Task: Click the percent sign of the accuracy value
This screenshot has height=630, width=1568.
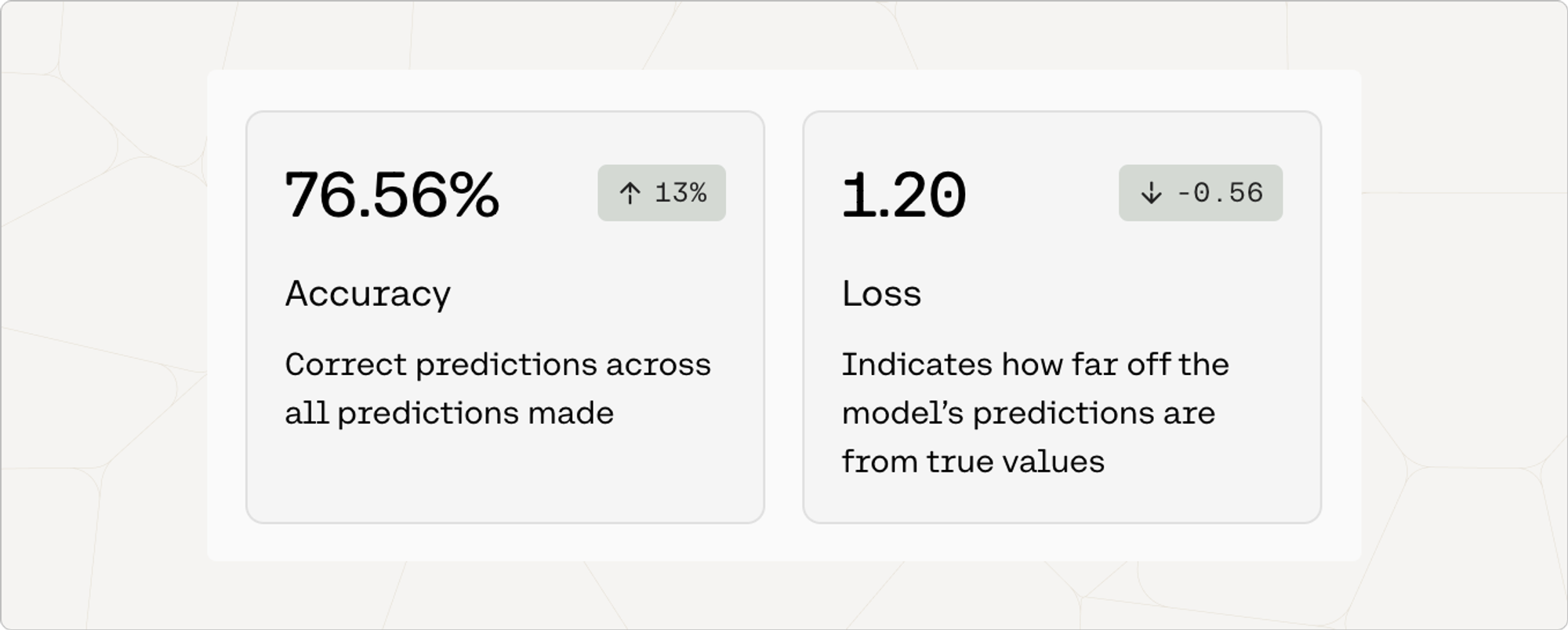Action: point(475,195)
